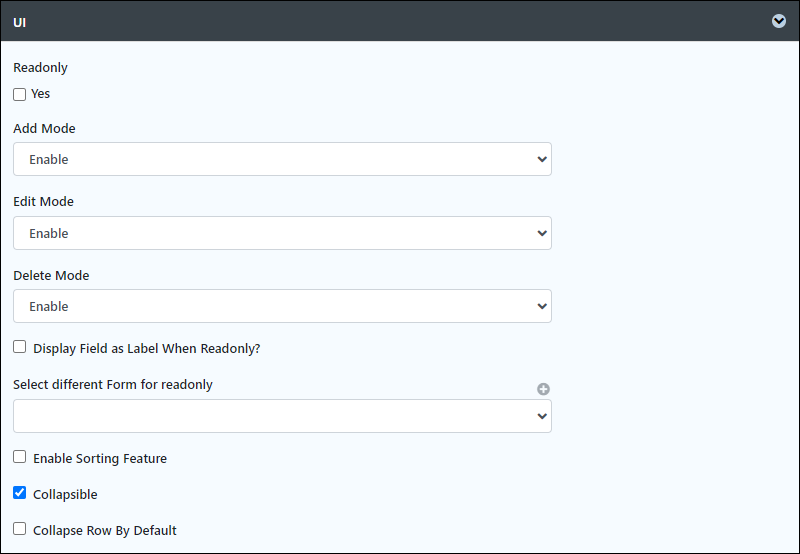Uncheck the Collapsible checkbox box
800x554 pixels.
(x=19, y=493)
